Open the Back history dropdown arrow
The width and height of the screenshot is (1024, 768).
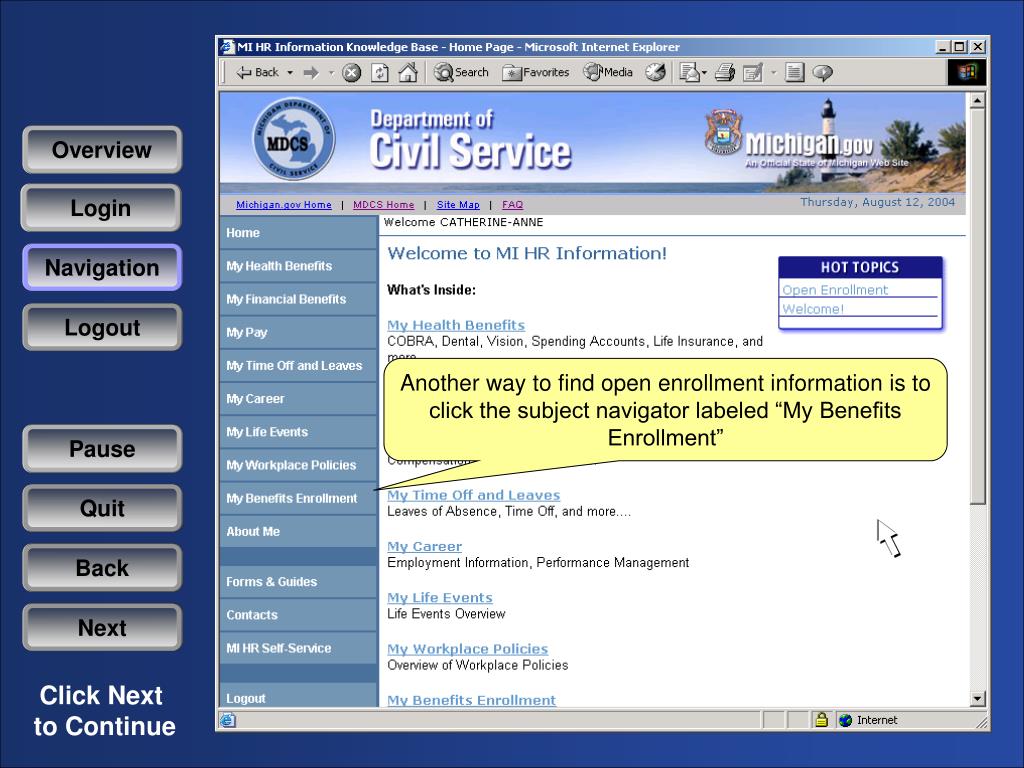pos(290,72)
